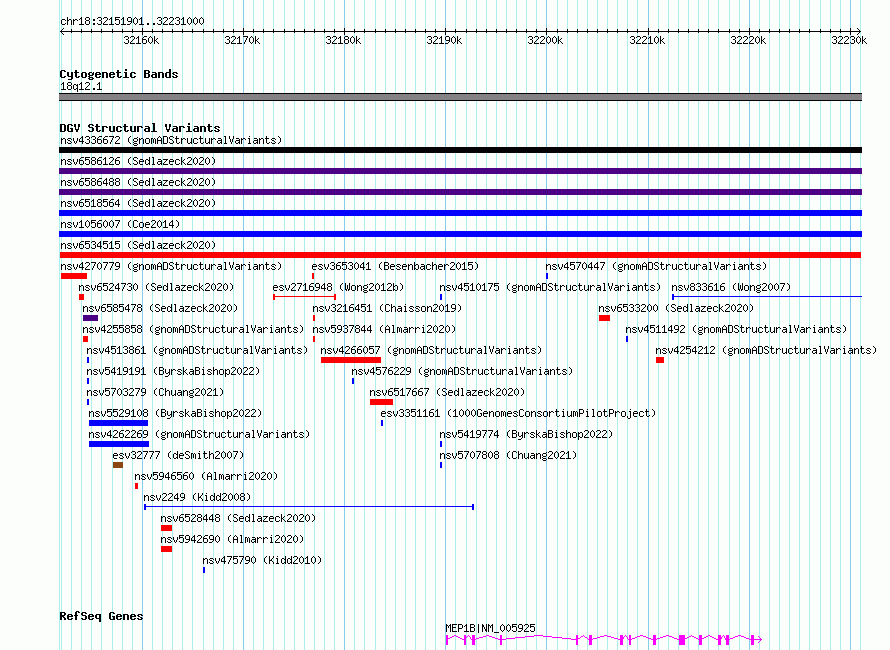Open the nsv5703279 Chuang2021 label
The width and height of the screenshot is (890, 650).
click(155, 392)
